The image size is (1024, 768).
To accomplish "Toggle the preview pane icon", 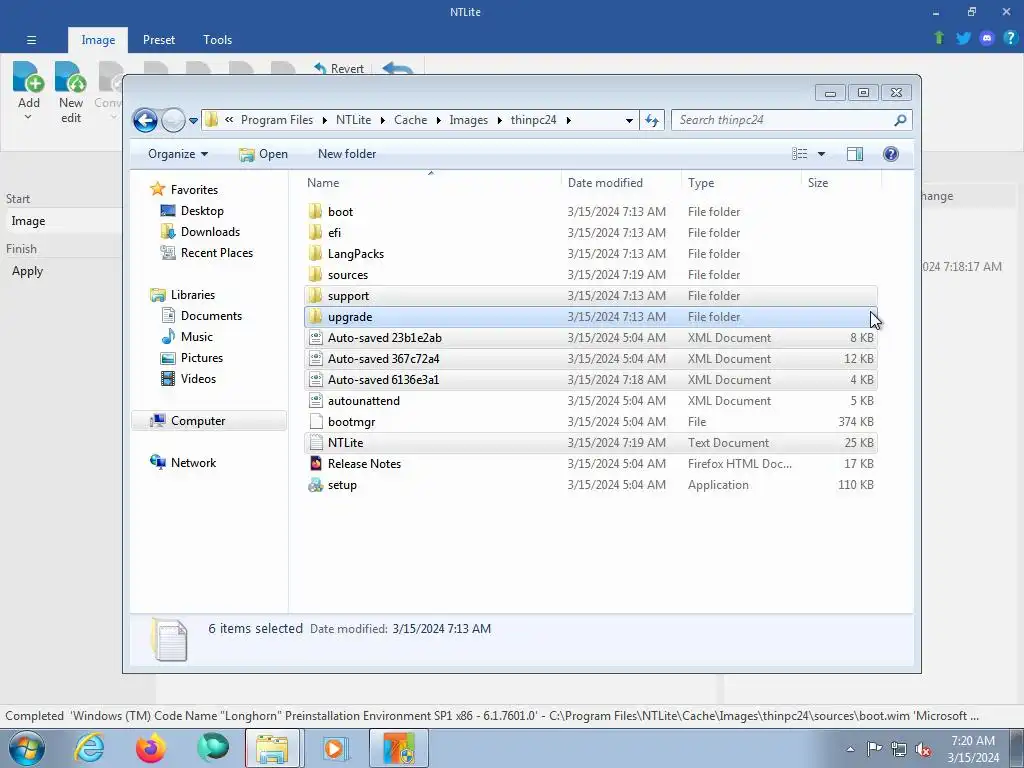I will (855, 154).
